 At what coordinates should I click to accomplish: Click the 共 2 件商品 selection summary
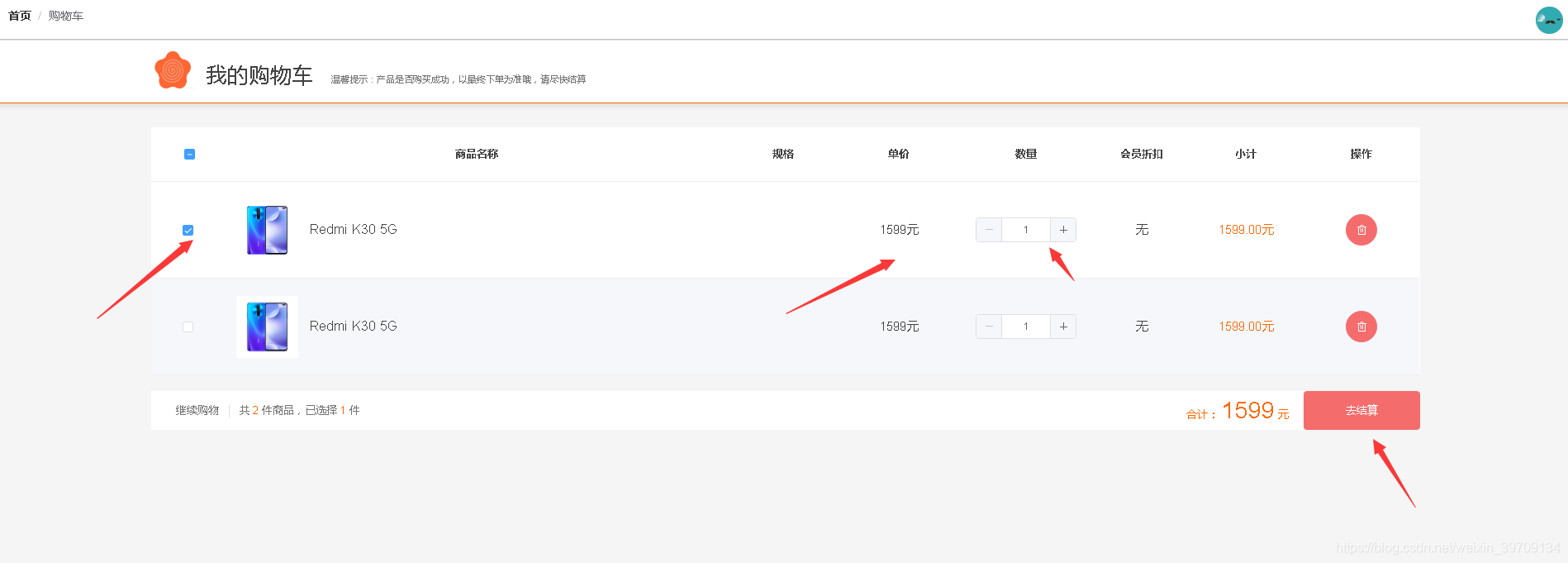299,410
